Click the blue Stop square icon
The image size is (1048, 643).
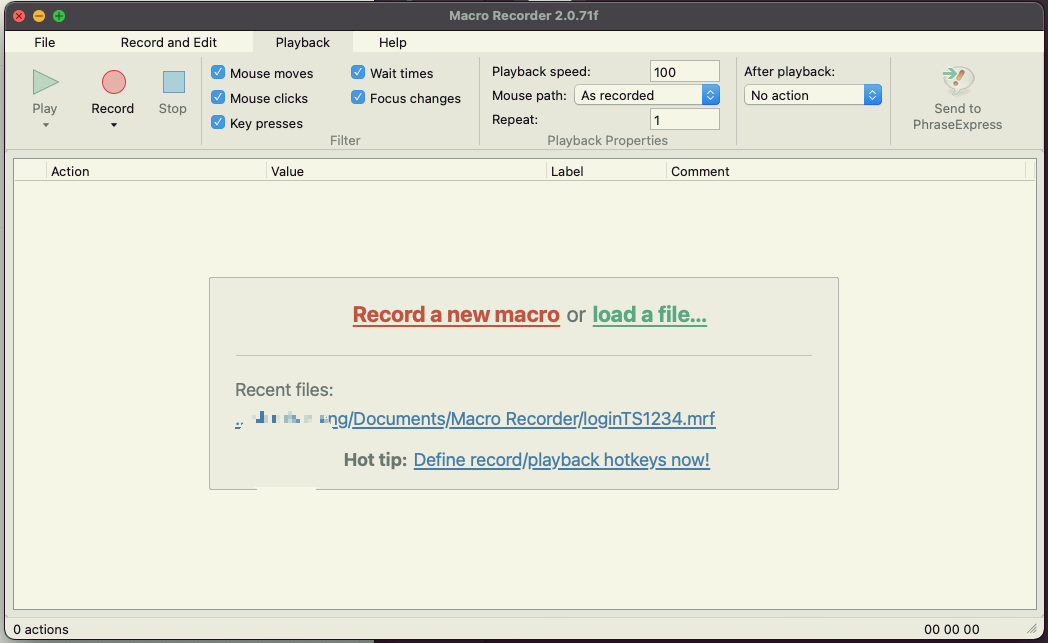click(174, 82)
